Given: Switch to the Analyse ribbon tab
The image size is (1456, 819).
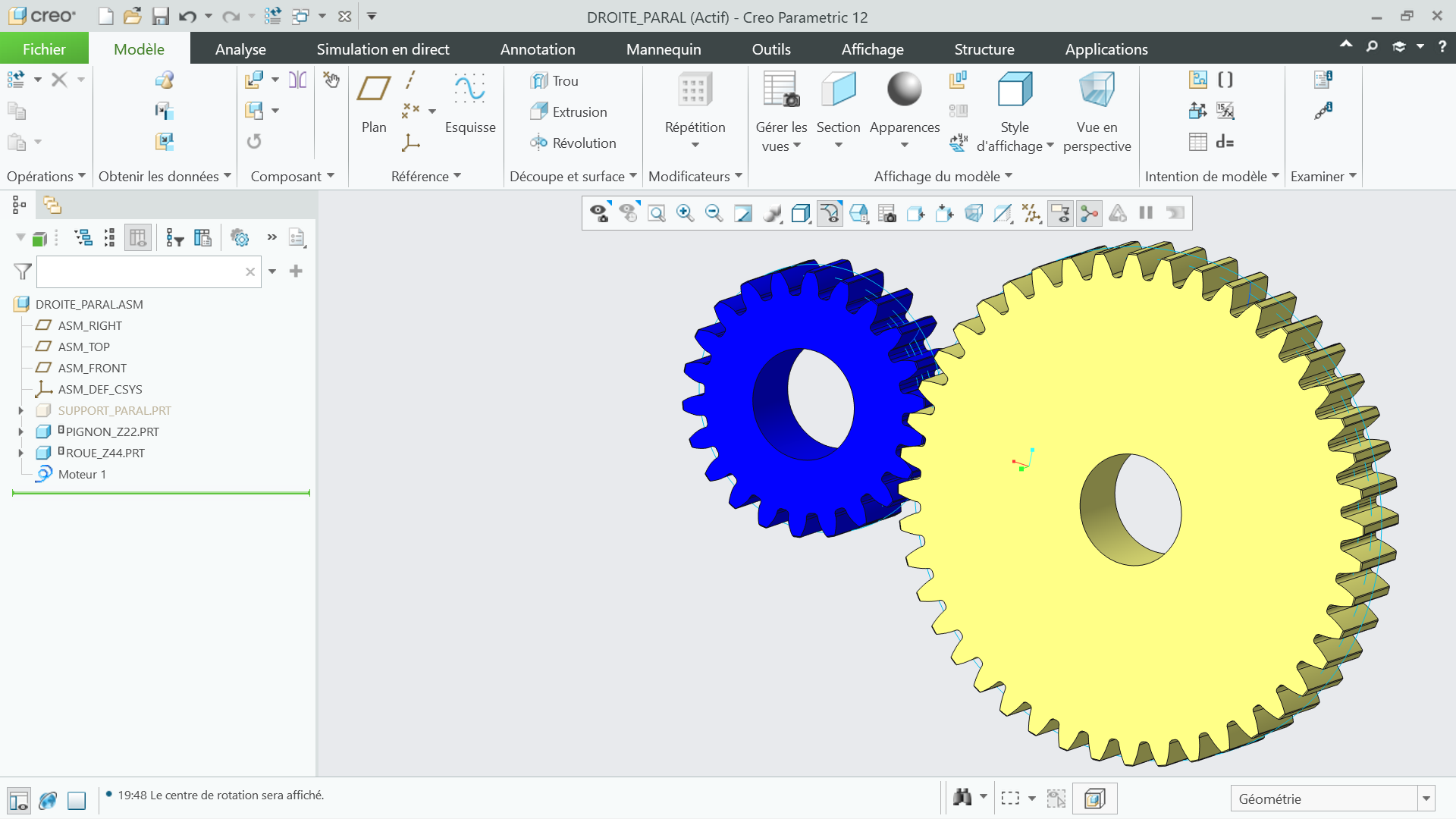Looking at the screenshot, I should pos(240,49).
